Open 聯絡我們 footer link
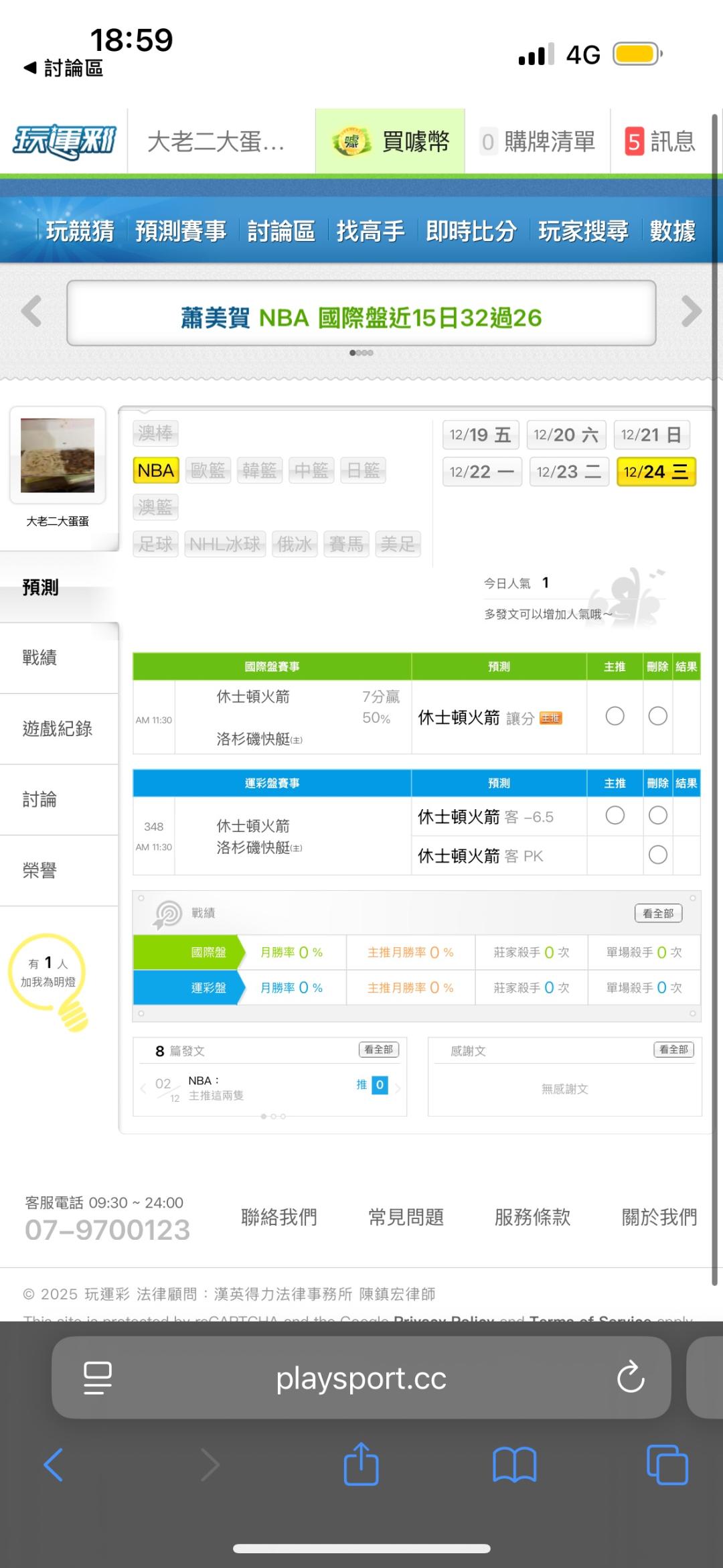 click(x=278, y=1216)
